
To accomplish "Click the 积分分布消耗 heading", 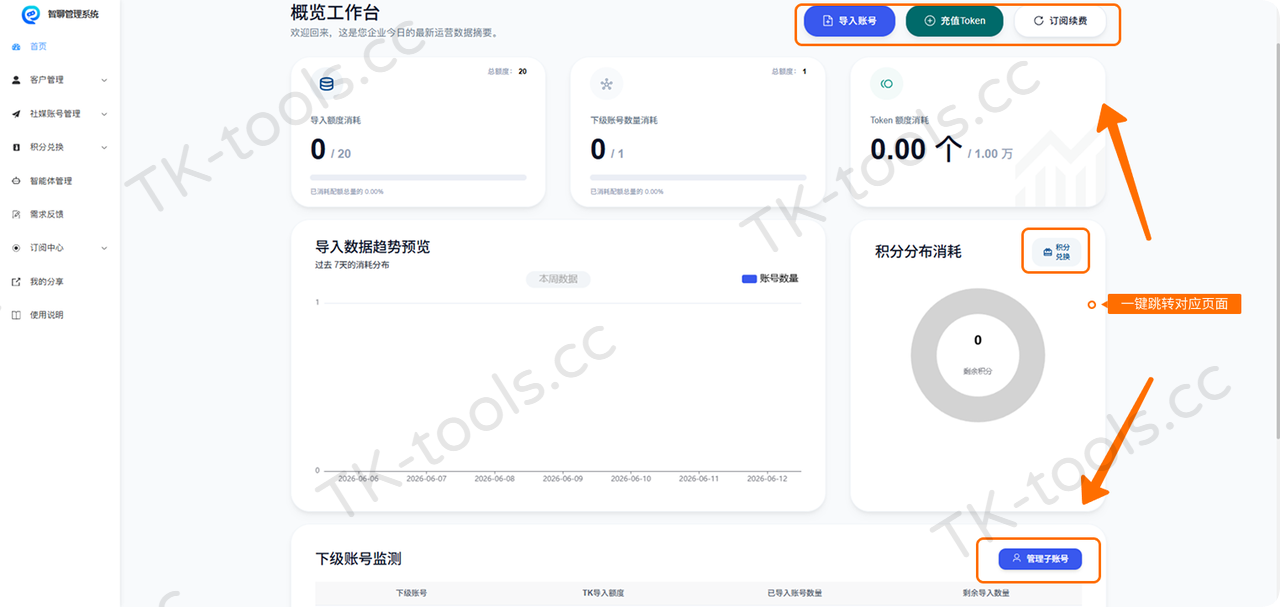I will (918, 252).
